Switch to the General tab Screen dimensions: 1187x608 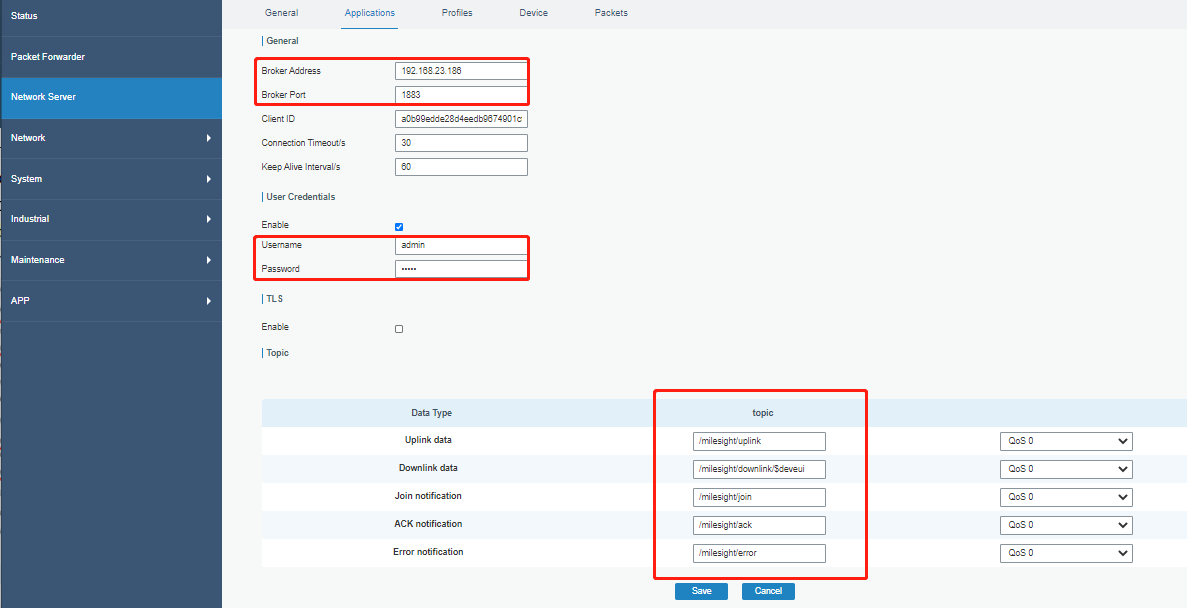click(281, 13)
